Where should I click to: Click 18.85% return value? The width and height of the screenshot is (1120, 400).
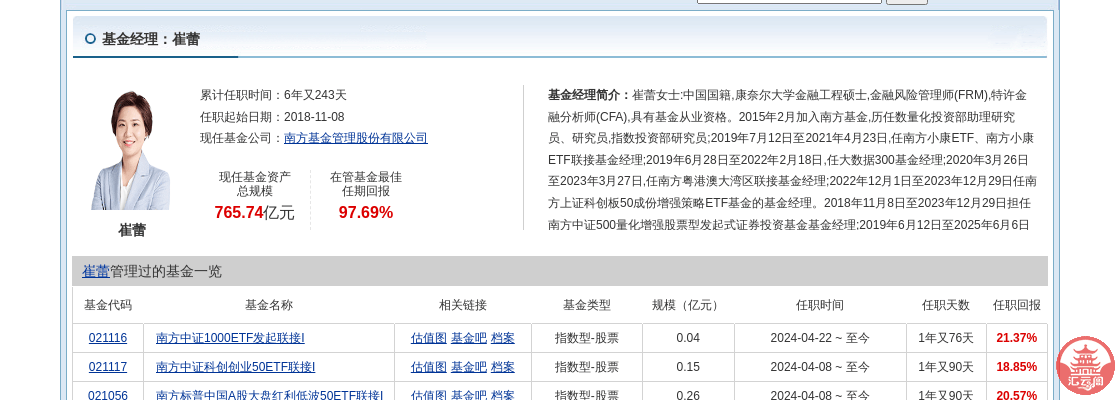click(1016, 367)
